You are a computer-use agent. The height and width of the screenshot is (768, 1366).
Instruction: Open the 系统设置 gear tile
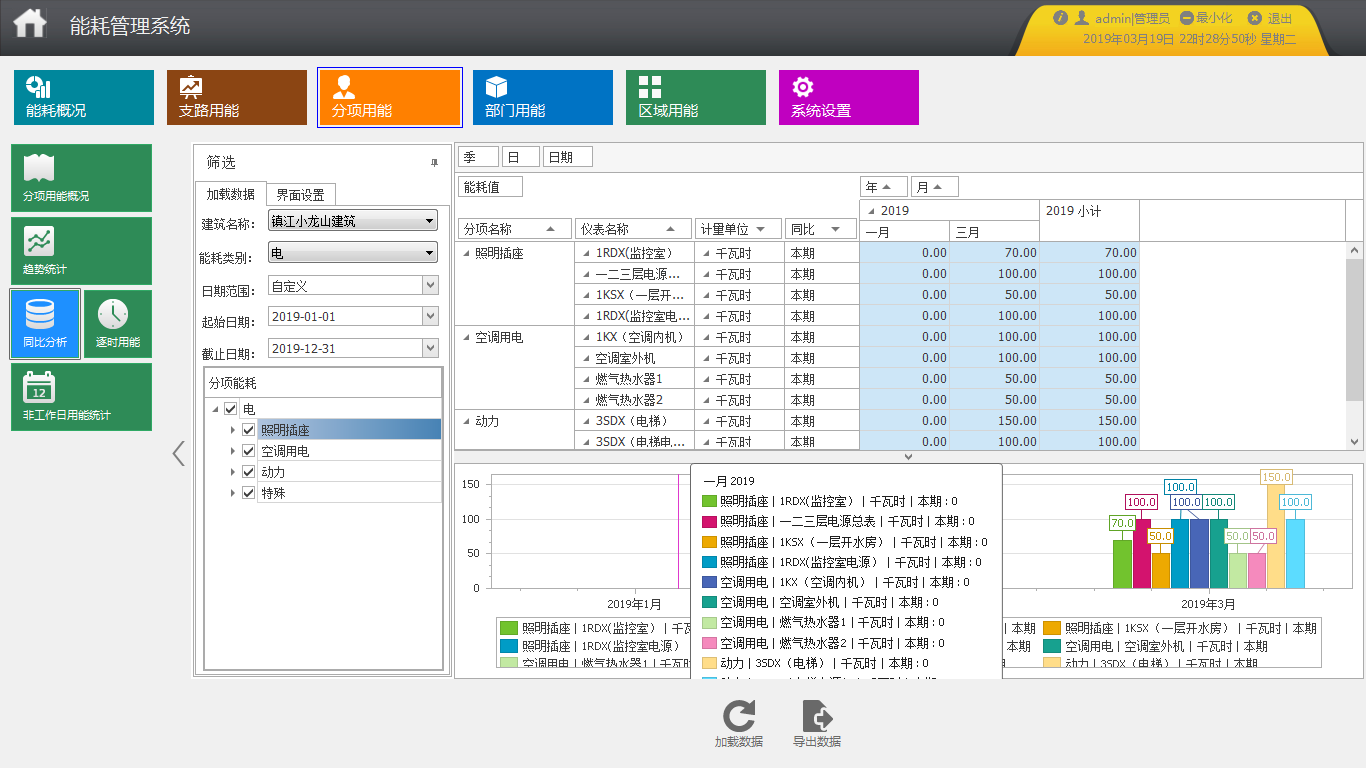[x=849, y=97]
